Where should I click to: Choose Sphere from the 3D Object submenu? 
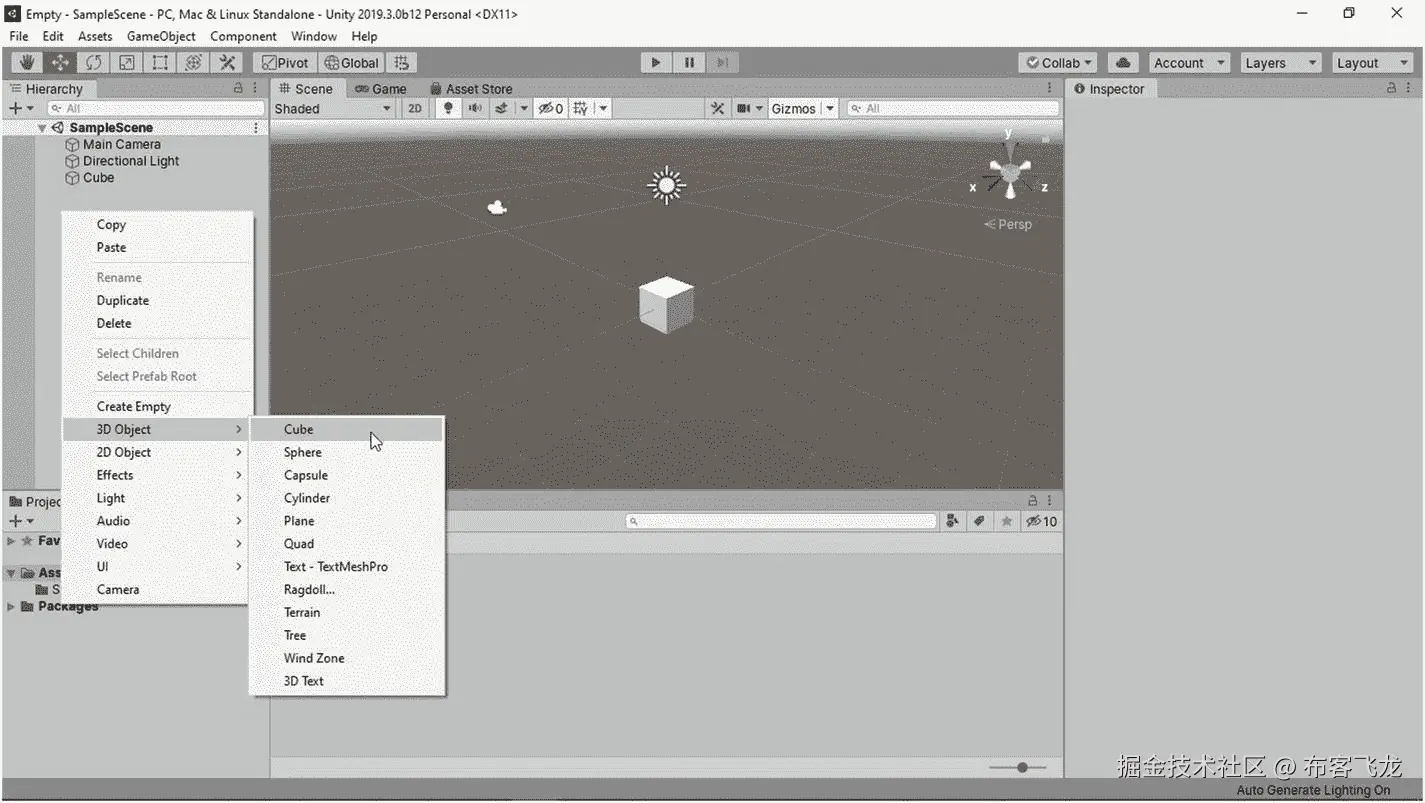(346, 452)
